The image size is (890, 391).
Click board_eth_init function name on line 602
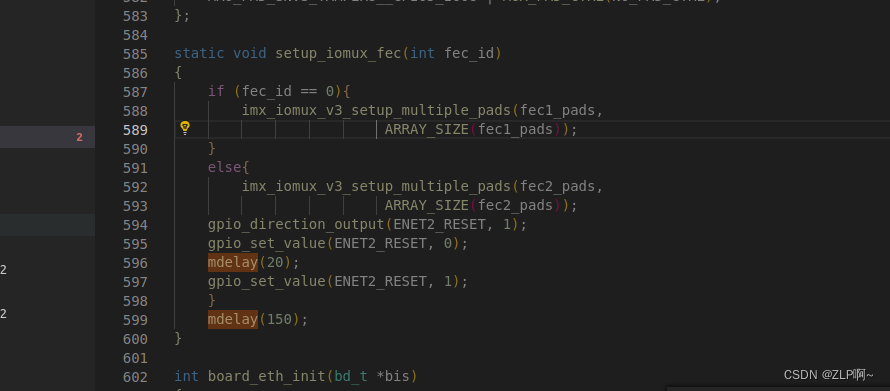tap(267, 377)
